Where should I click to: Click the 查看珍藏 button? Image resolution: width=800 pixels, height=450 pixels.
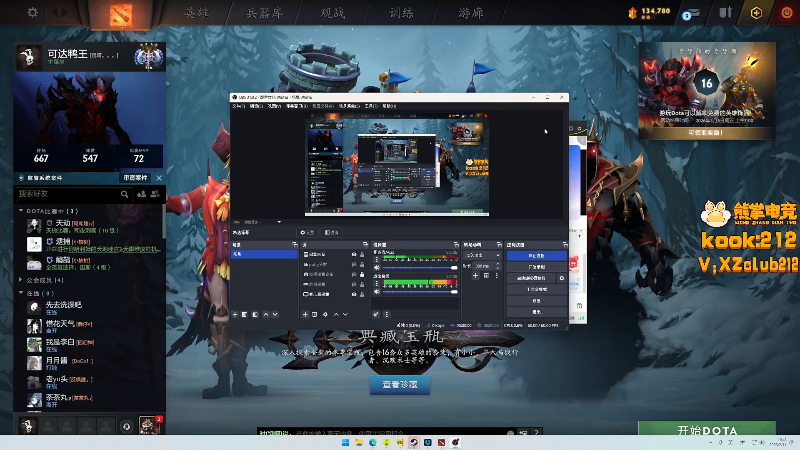(400, 385)
